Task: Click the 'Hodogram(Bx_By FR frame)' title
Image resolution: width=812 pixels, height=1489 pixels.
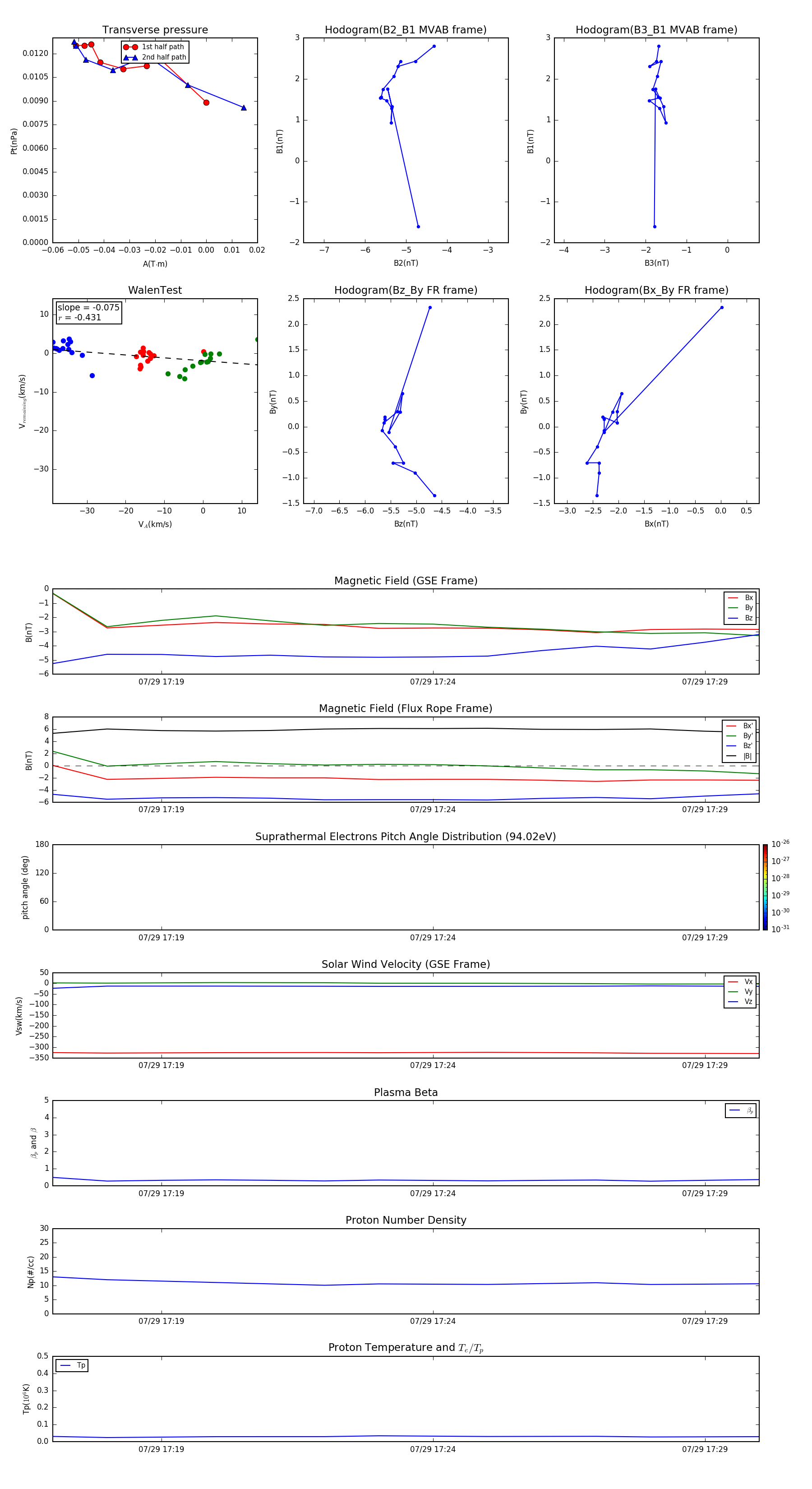Action: tap(656, 290)
